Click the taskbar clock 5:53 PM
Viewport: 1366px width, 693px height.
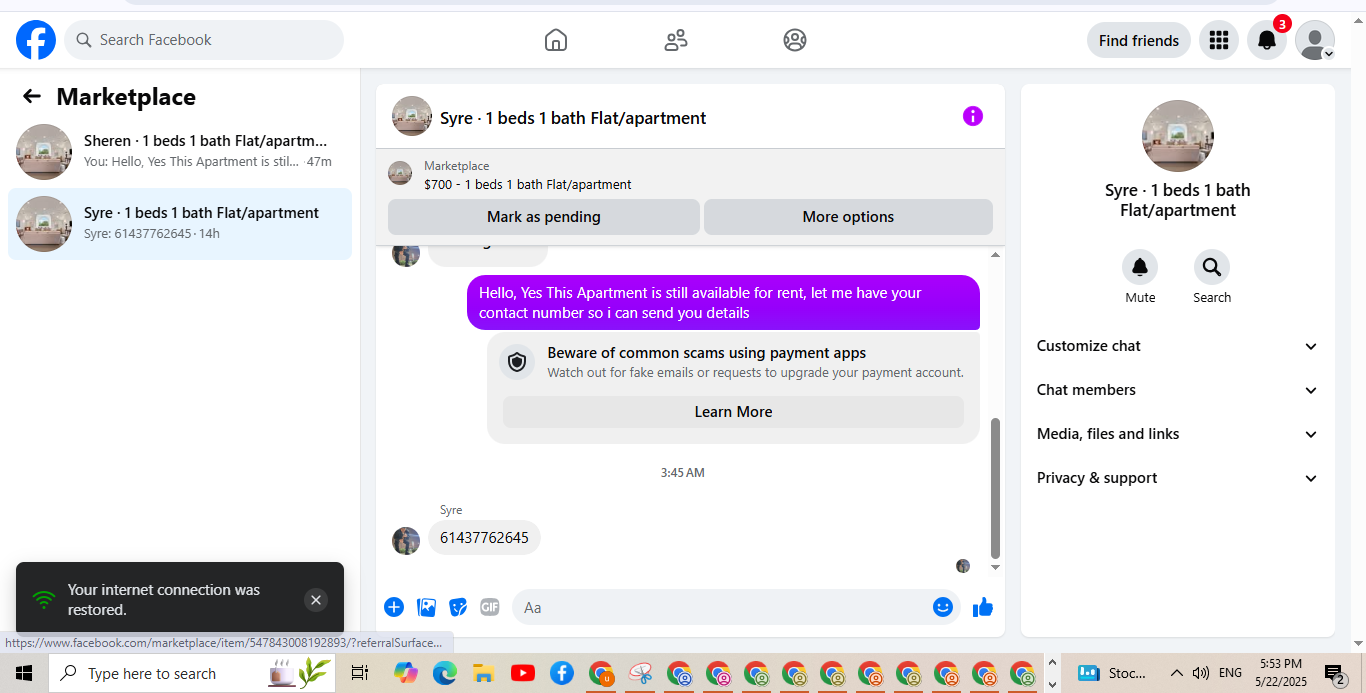1281,663
